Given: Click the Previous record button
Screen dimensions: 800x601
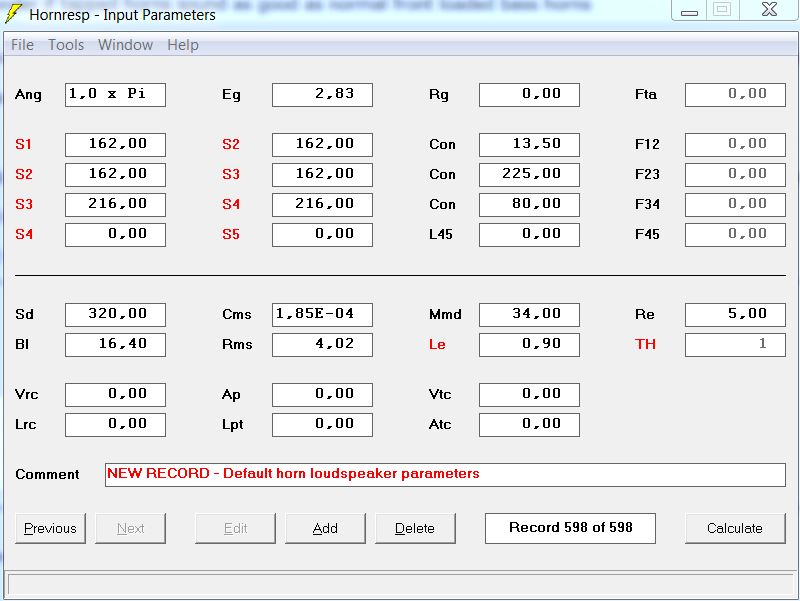Looking at the screenshot, I should 50,528.
